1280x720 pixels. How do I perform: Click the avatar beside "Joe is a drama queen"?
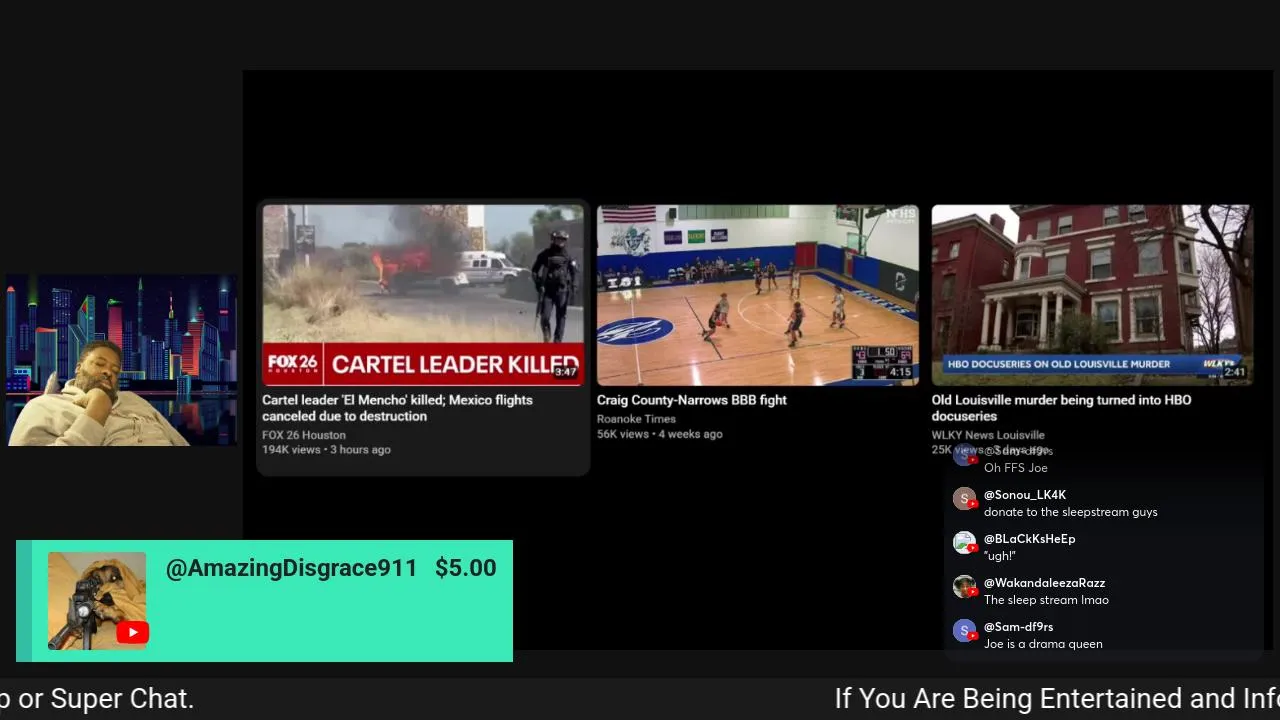coord(964,630)
